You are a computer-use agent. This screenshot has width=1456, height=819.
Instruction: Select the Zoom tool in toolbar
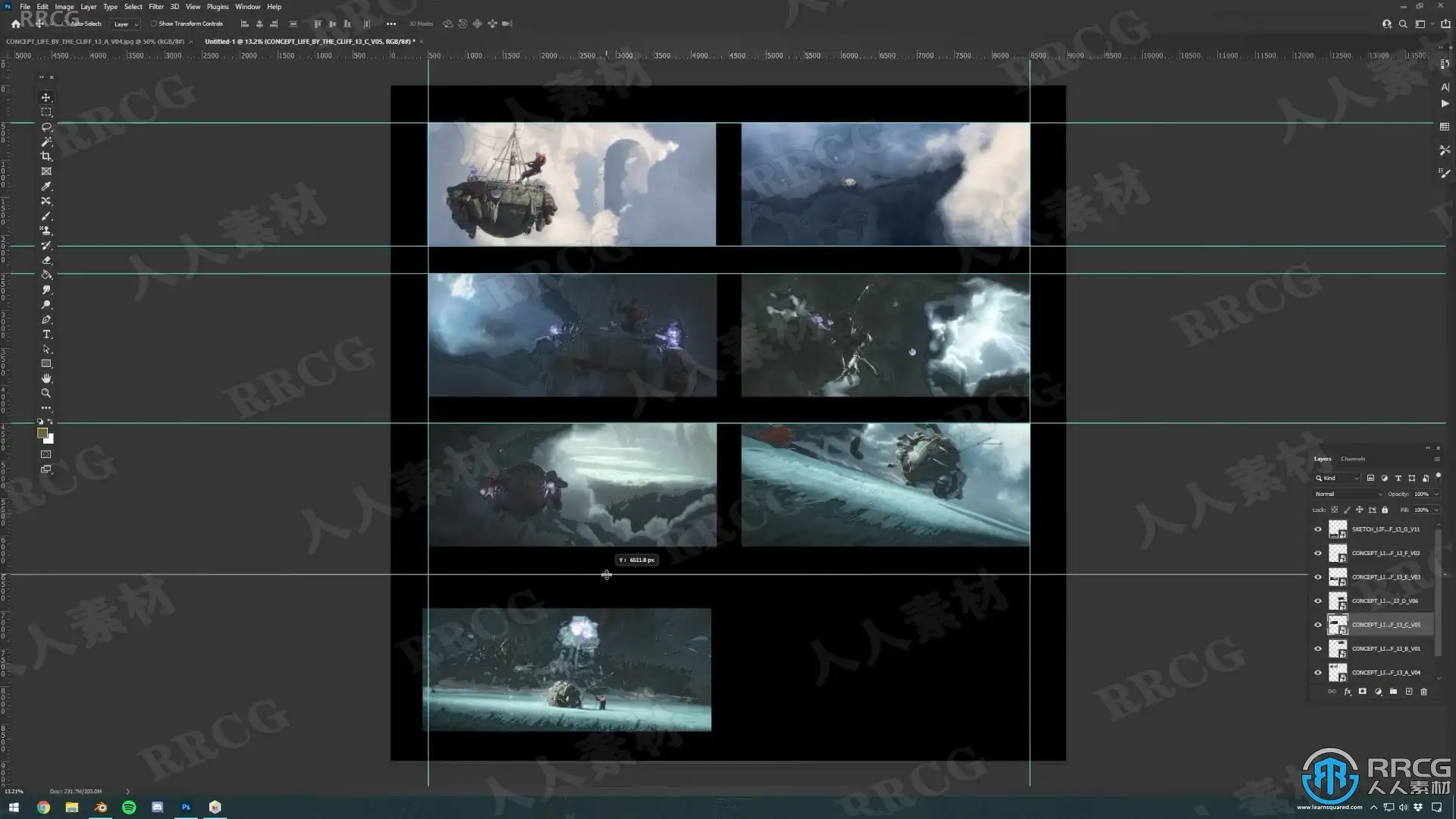[46, 394]
